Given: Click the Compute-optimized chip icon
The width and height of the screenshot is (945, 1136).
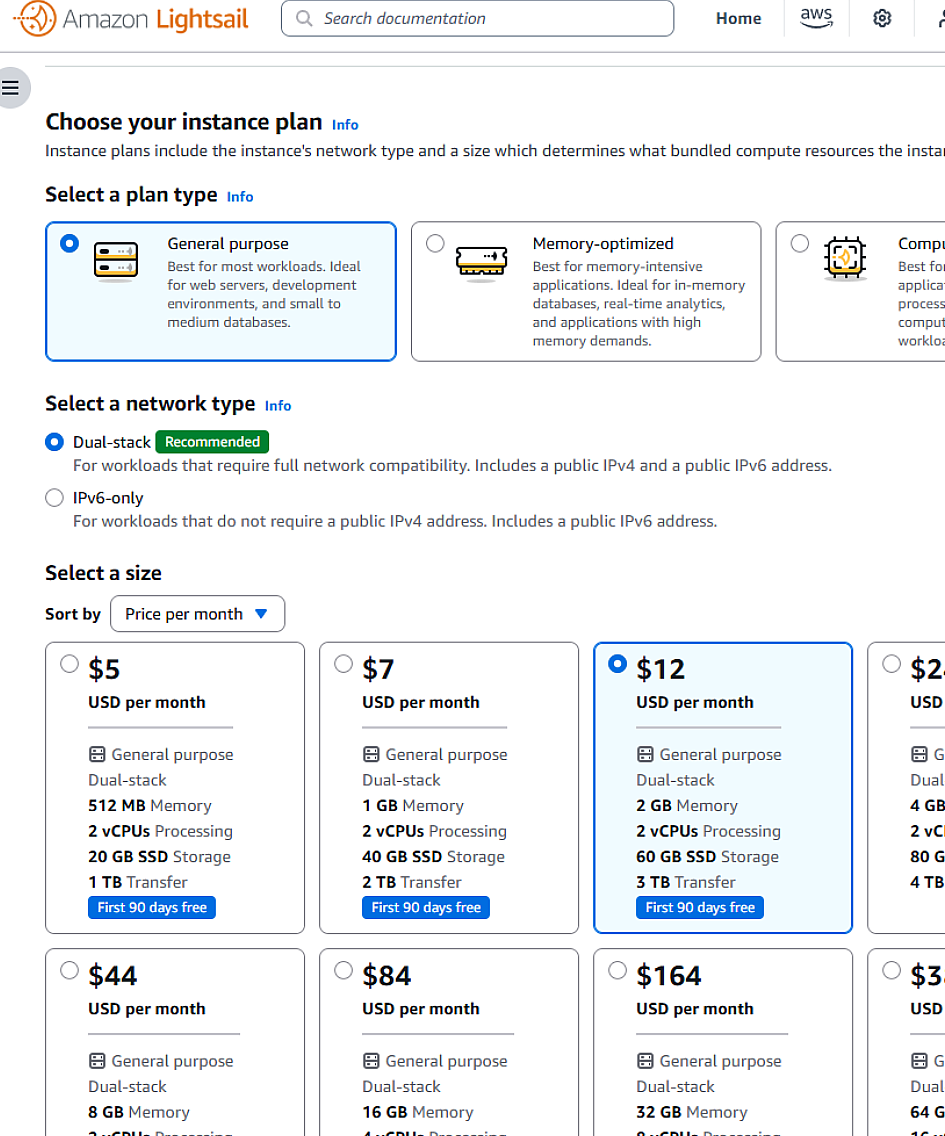Looking at the screenshot, I should click(x=845, y=257).
